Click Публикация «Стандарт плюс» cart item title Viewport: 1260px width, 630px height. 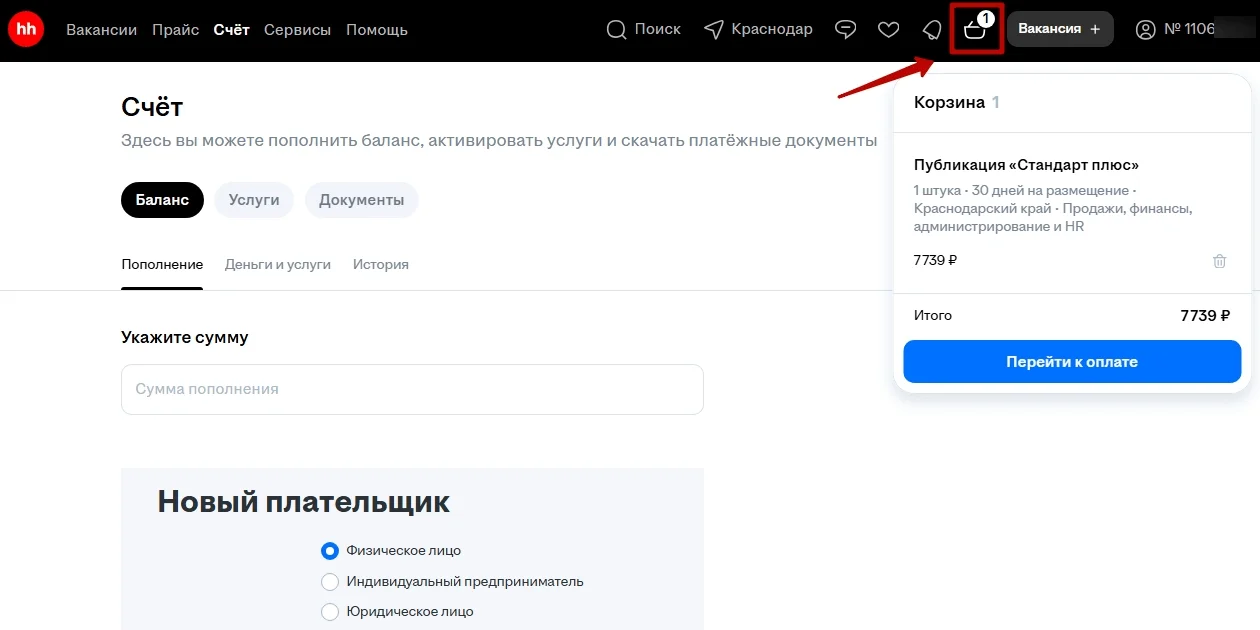point(1027,165)
